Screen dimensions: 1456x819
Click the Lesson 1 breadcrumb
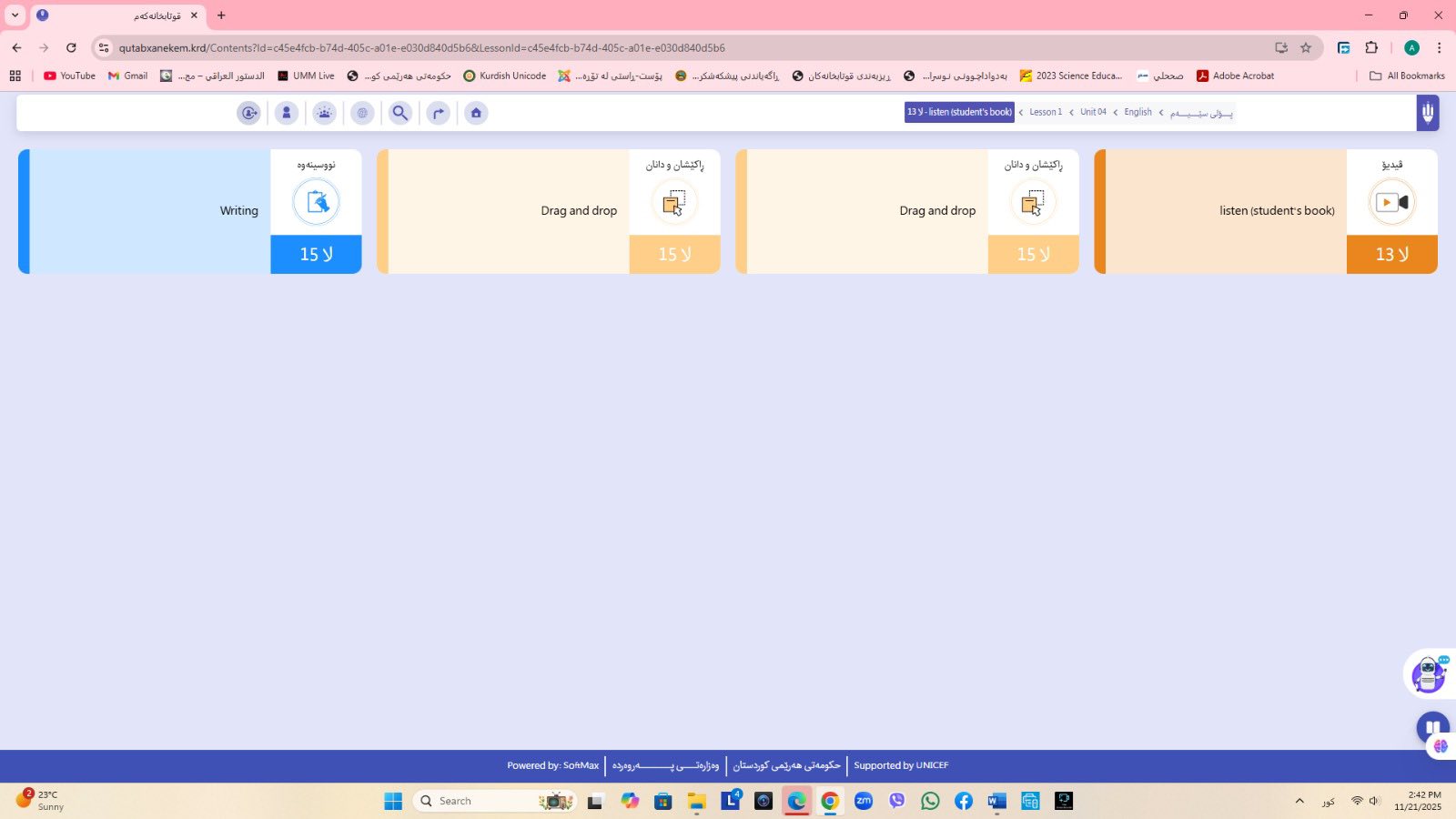tap(1045, 113)
